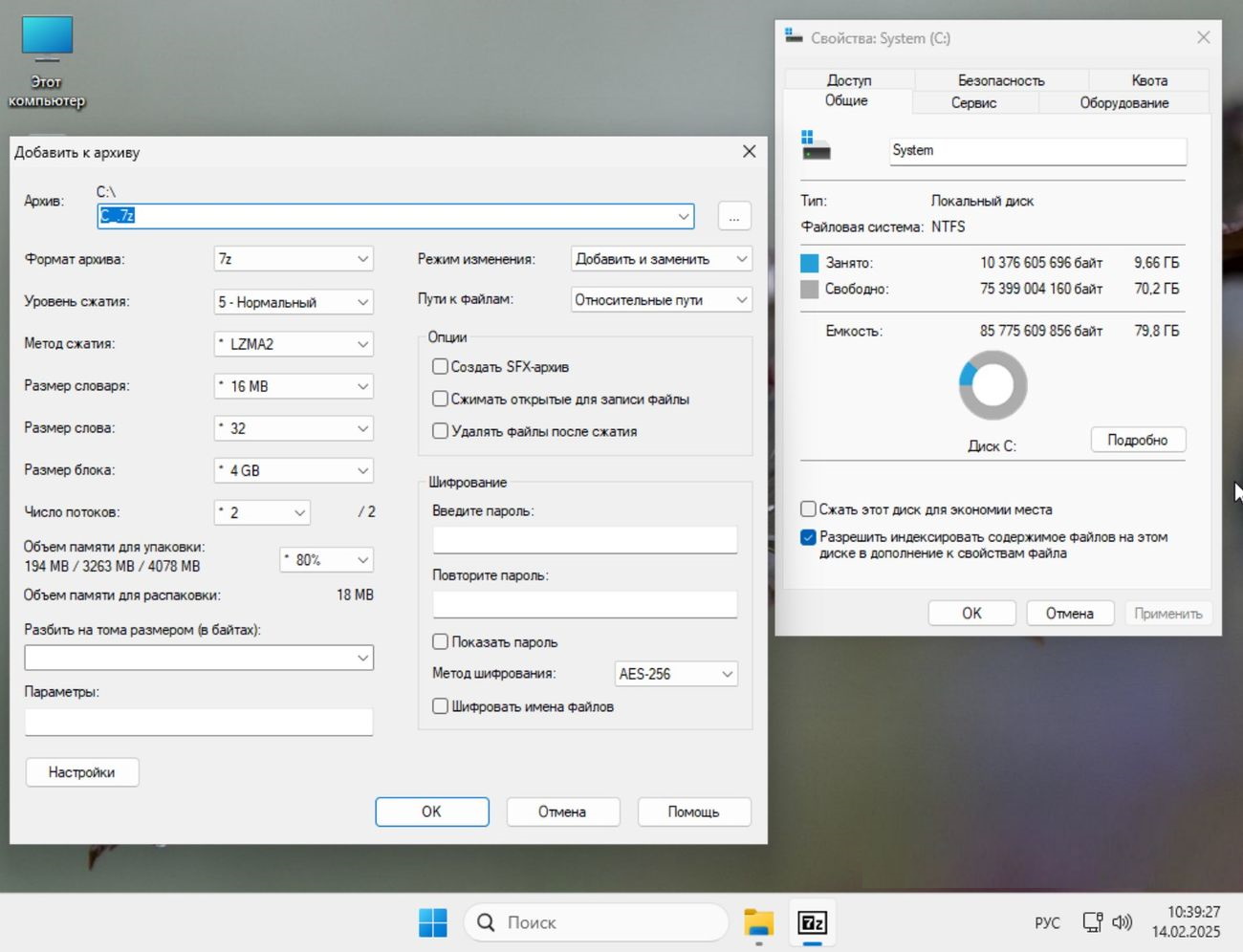Select Общие tab
1243x952 pixels.
pyautogui.click(x=847, y=100)
